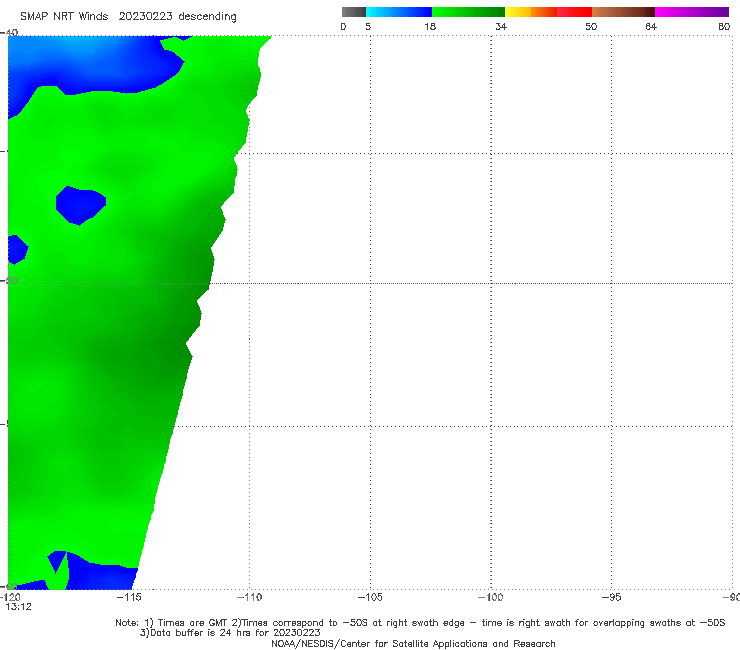Image resolution: width=740 pixels, height=650 pixels.
Task: Click the longitude label '-100'
Action: point(490,597)
